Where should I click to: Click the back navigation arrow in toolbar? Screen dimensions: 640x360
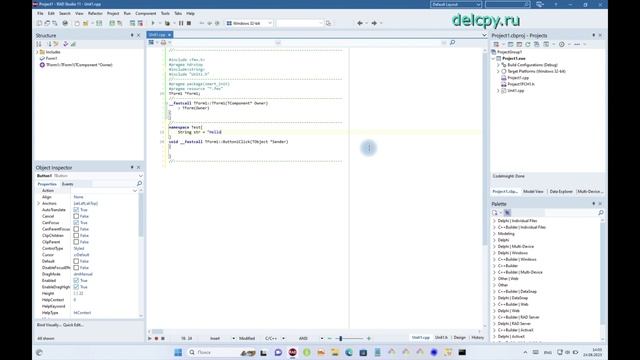pos(360,23)
